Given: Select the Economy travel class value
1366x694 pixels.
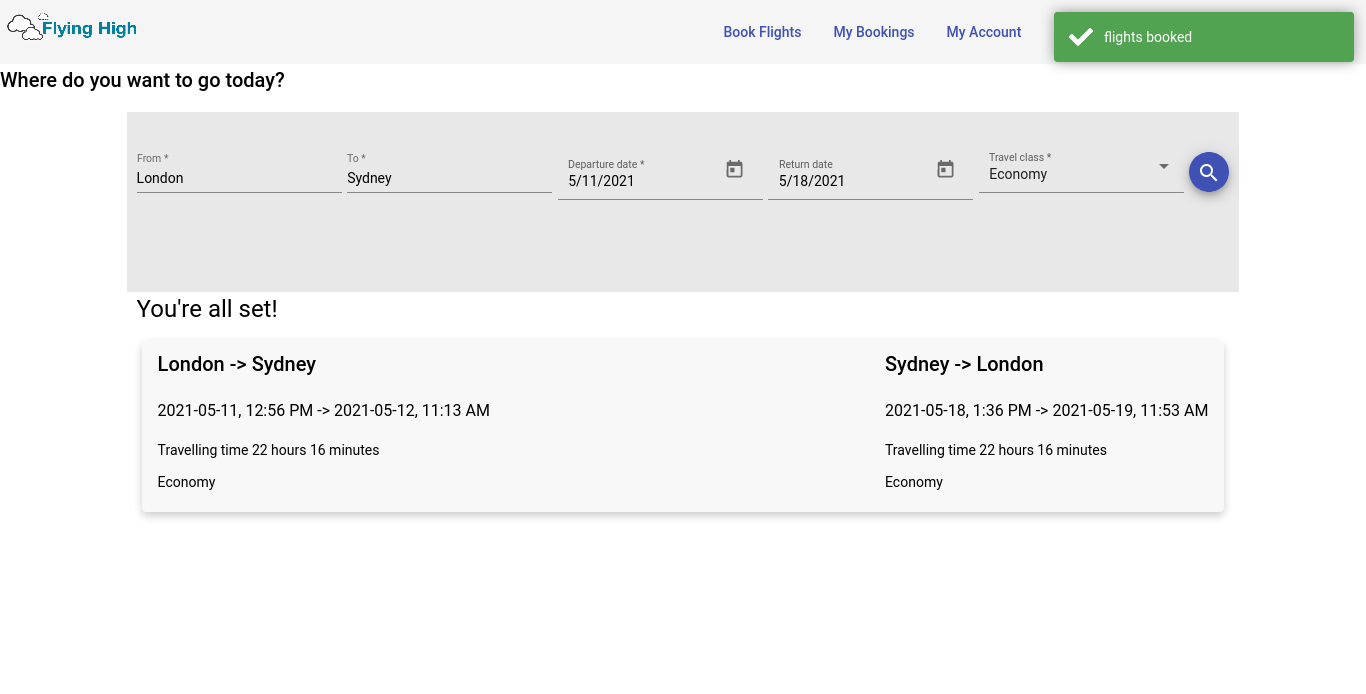Looking at the screenshot, I should click(x=1018, y=174).
